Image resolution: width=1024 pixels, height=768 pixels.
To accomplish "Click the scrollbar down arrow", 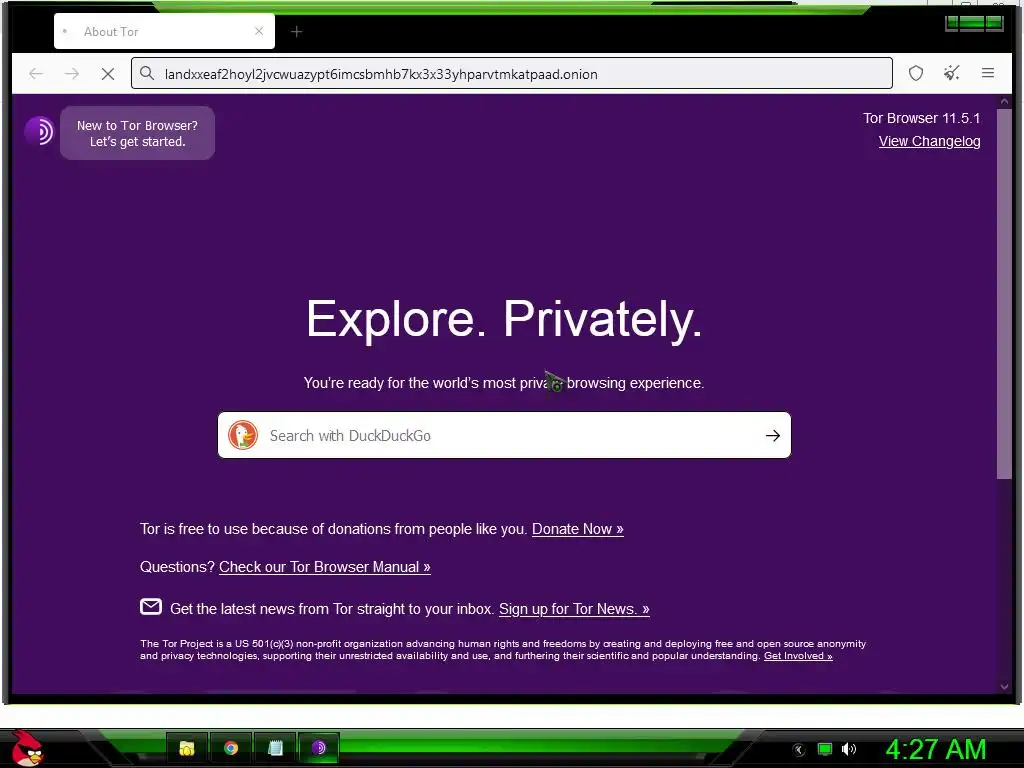I will [1004, 686].
